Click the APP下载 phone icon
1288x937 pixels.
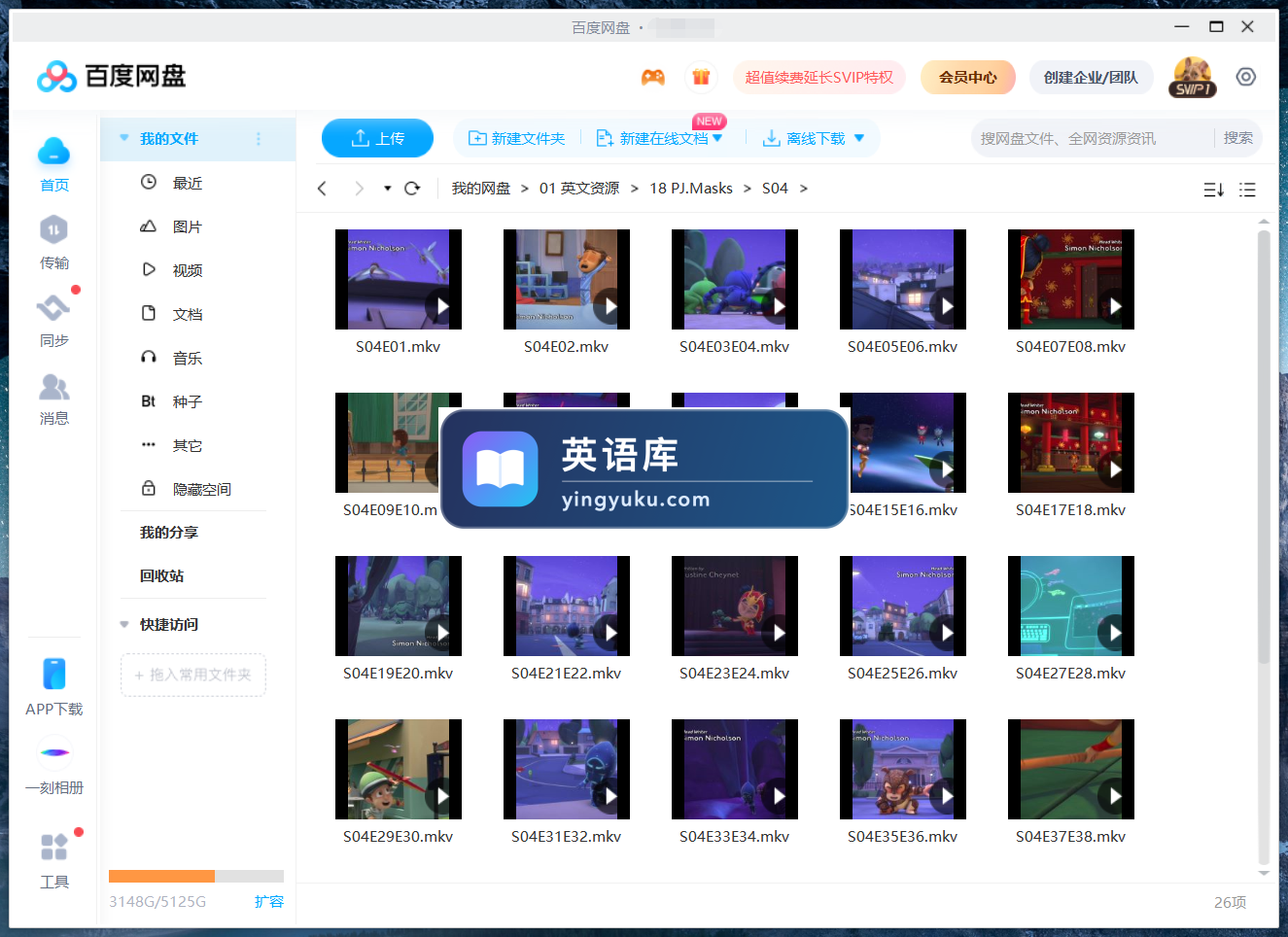click(54, 674)
